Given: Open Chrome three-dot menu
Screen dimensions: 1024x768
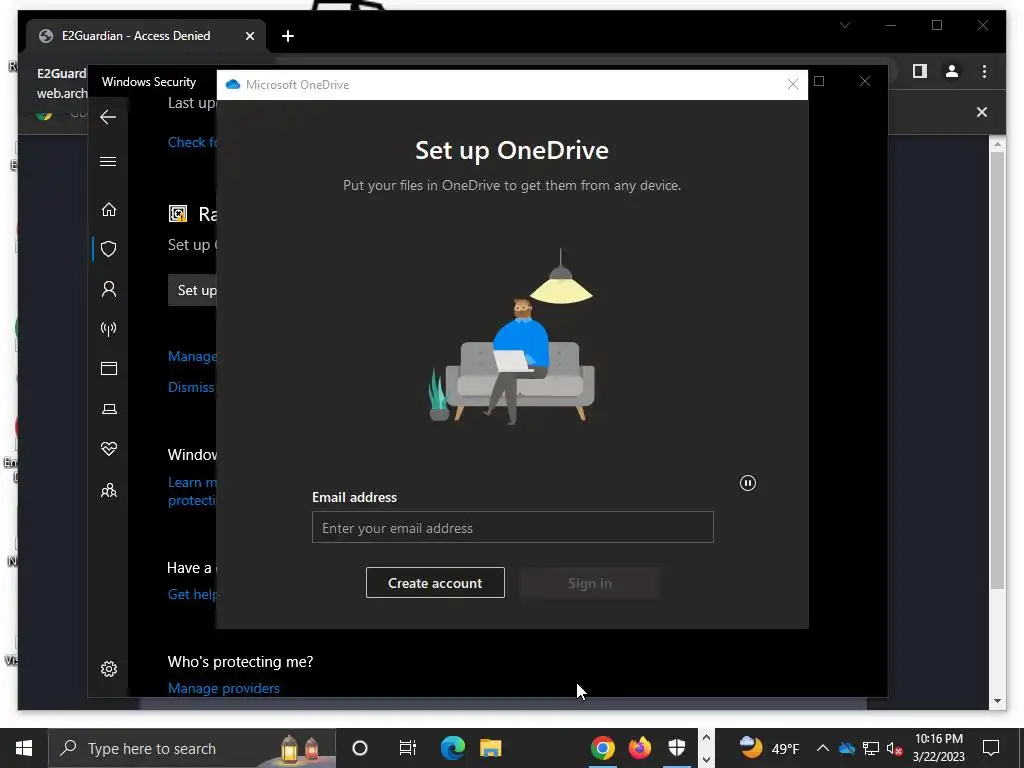Looking at the screenshot, I should pos(984,71).
